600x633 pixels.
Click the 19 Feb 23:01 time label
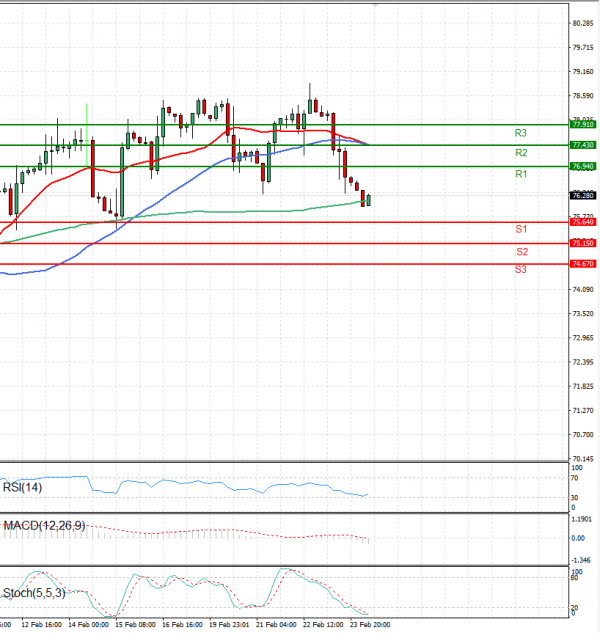click(x=229, y=625)
